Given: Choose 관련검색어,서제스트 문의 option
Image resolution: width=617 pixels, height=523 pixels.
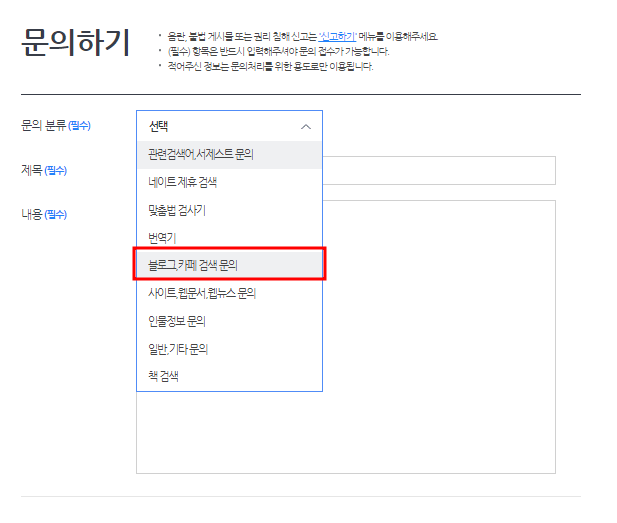Looking at the screenshot, I should [x=229, y=155].
